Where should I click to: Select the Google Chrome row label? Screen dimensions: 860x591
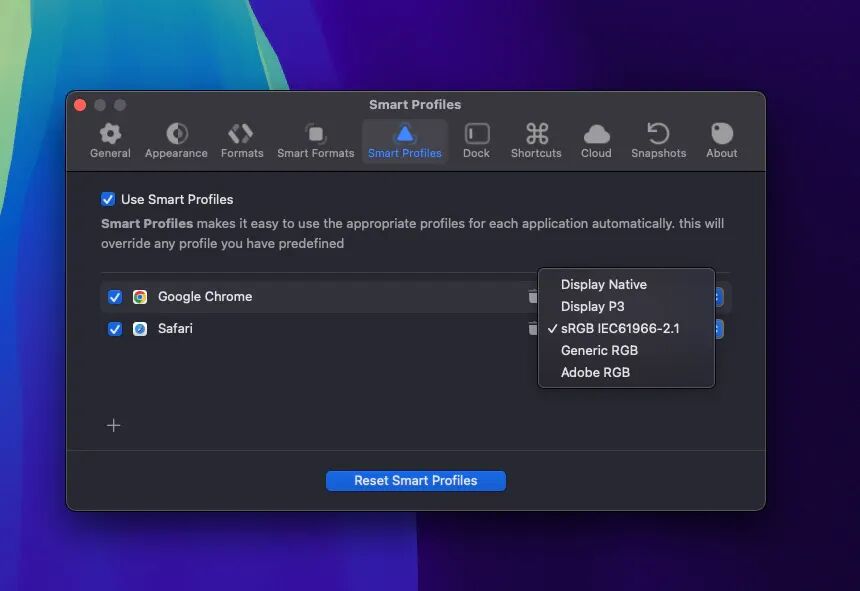[205, 297]
